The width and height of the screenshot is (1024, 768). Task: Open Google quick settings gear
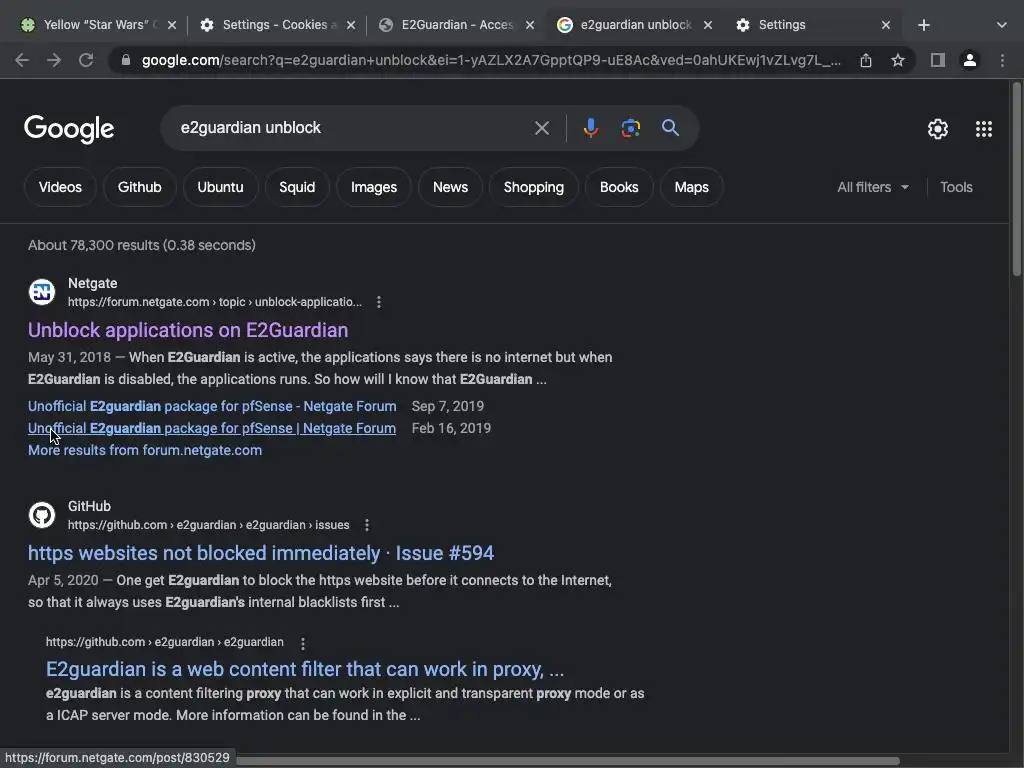click(x=938, y=129)
